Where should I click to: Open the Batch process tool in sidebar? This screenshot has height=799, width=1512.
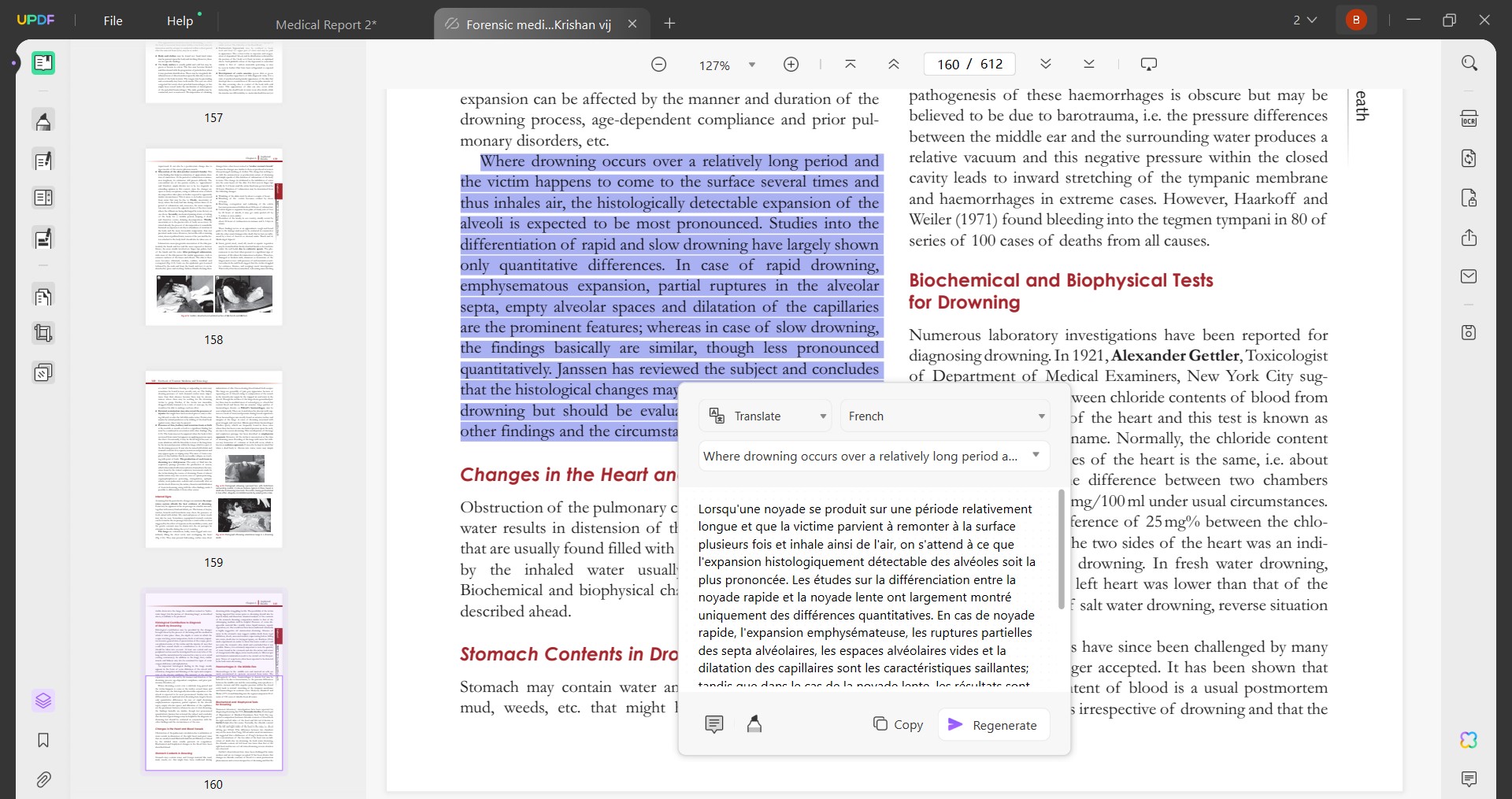43,372
